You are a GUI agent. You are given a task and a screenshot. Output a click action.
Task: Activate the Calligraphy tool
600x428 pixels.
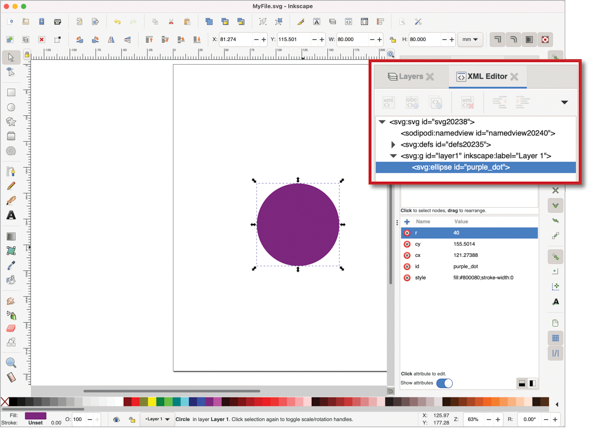(11, 200)
